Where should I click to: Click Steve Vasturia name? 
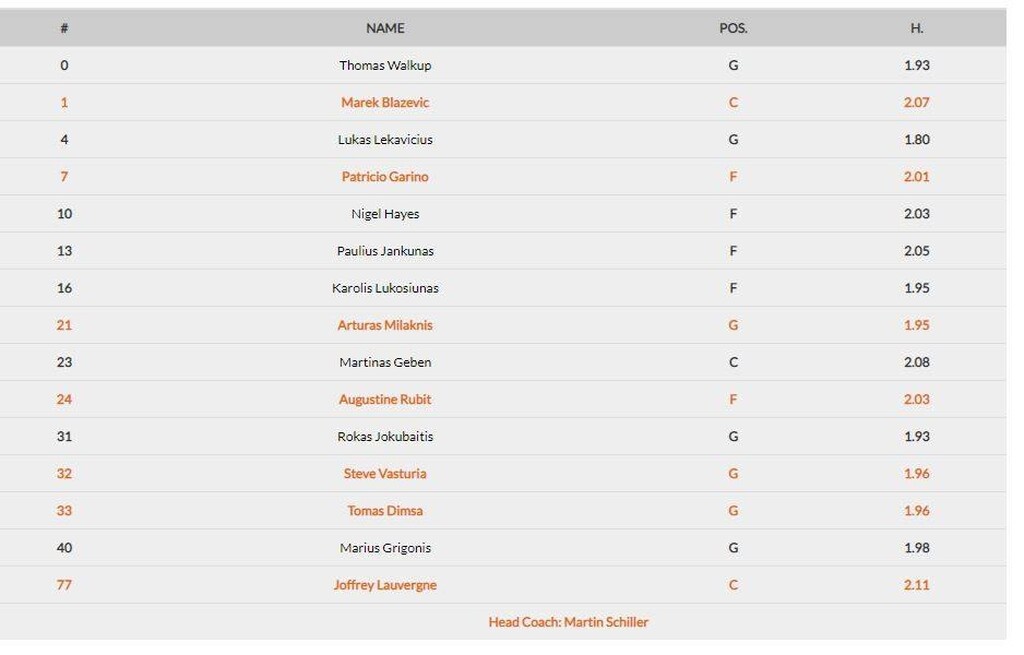point(385,474)
